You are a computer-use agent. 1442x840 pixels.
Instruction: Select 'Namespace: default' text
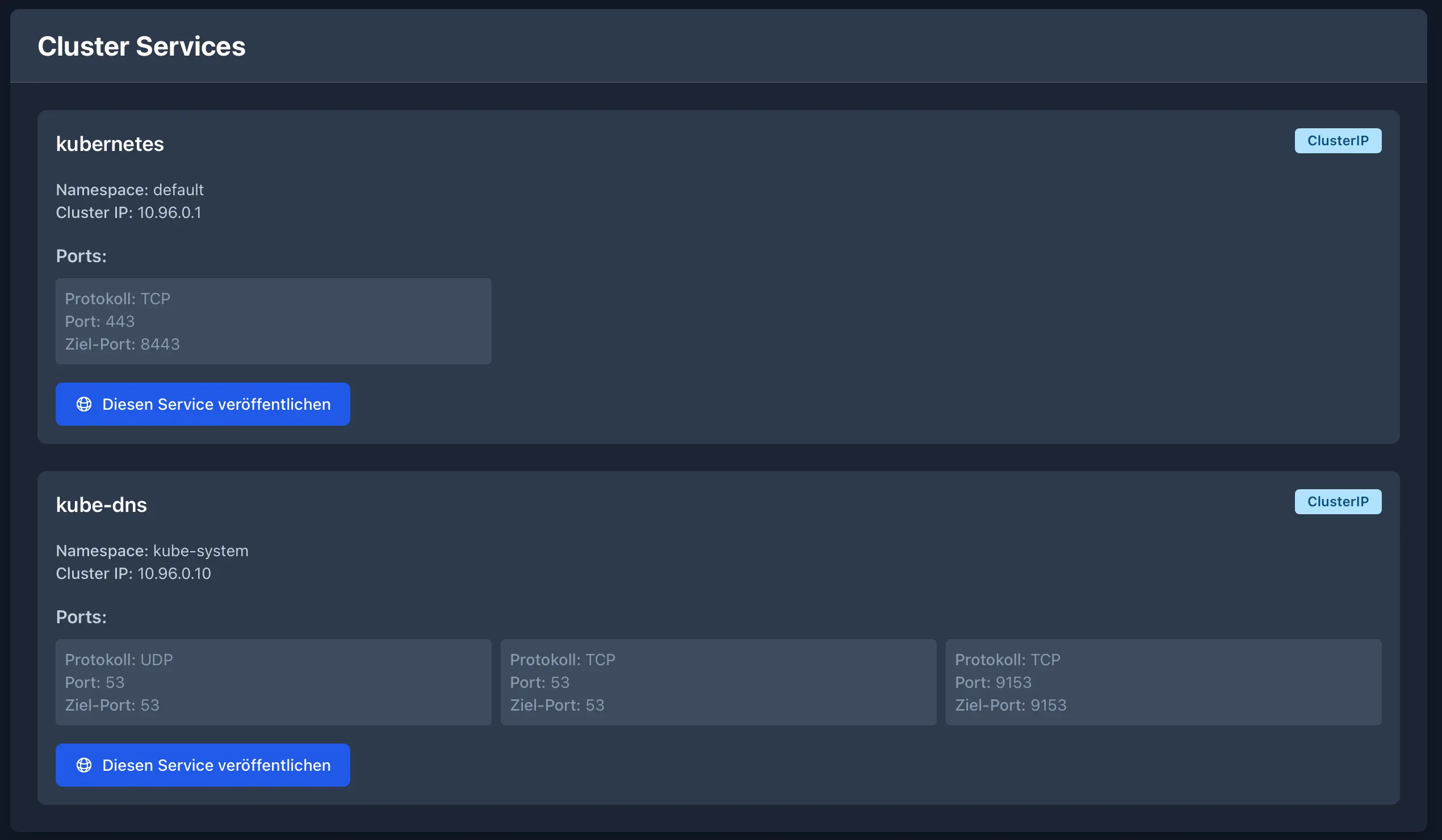[130, 190]
